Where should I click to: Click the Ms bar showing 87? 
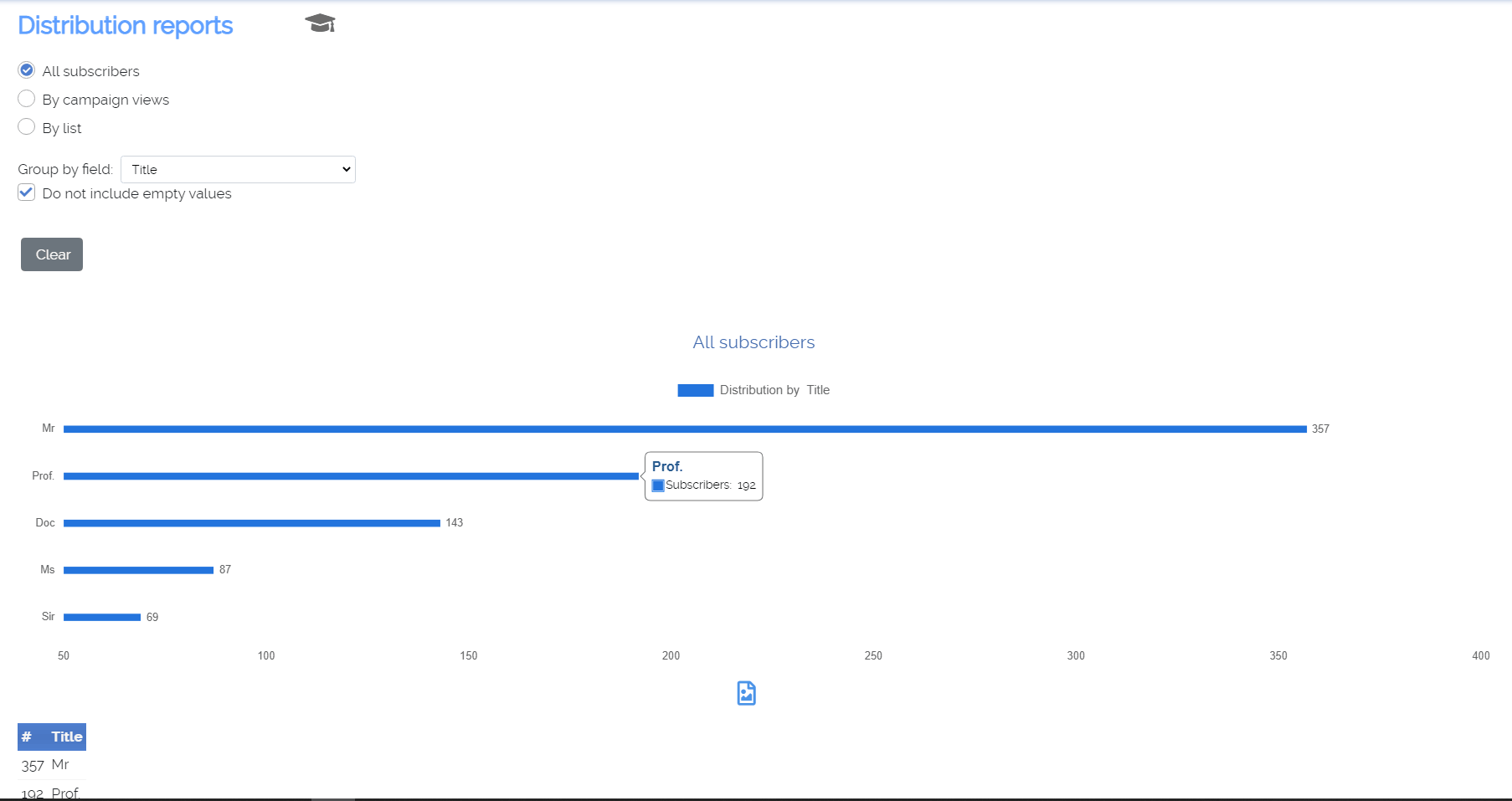coord(138,570)
